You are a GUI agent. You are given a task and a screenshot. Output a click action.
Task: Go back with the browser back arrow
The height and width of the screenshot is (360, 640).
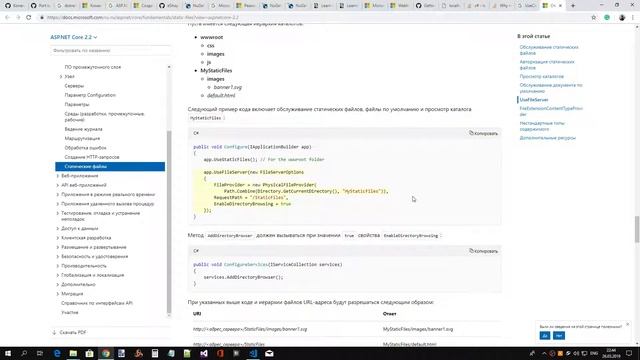[7, 18]
